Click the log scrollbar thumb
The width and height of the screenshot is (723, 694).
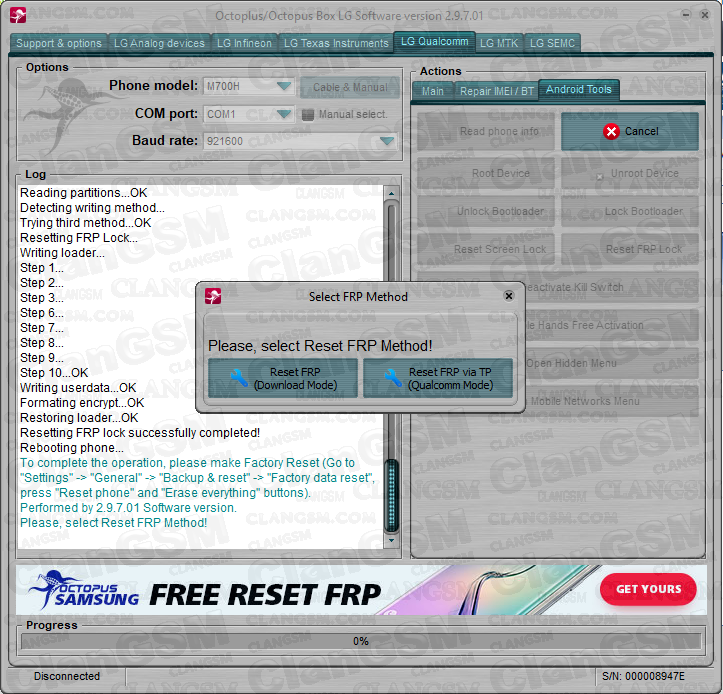pyautogui.click(x=391, y=495)
